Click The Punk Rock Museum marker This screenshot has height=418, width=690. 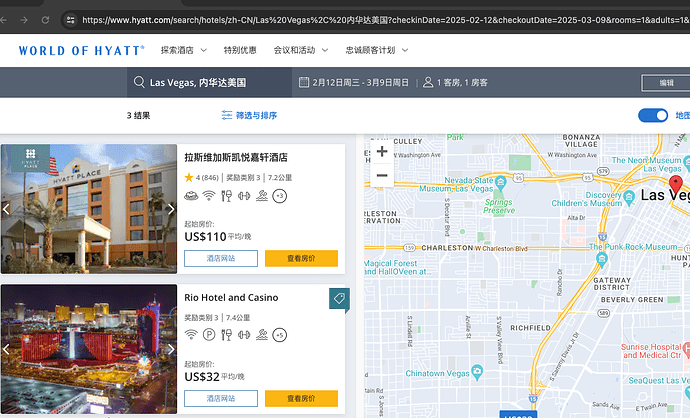click(602, 260)
